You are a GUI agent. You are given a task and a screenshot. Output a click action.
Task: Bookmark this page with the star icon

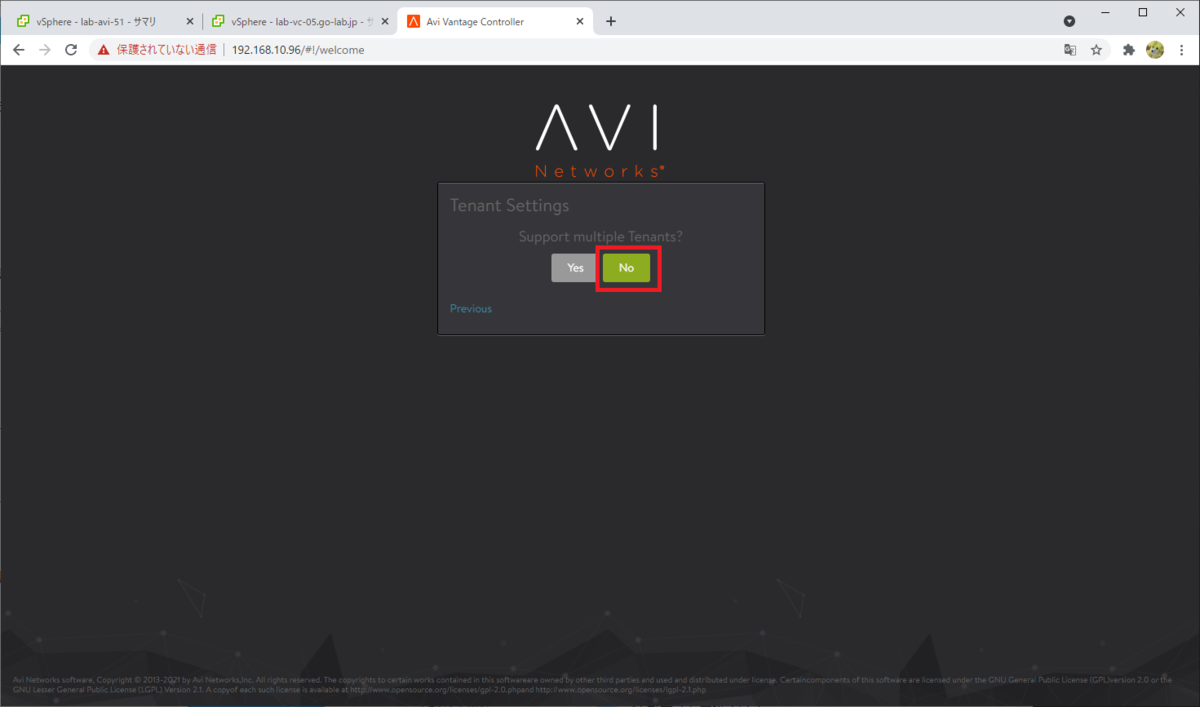point(1096,50)
